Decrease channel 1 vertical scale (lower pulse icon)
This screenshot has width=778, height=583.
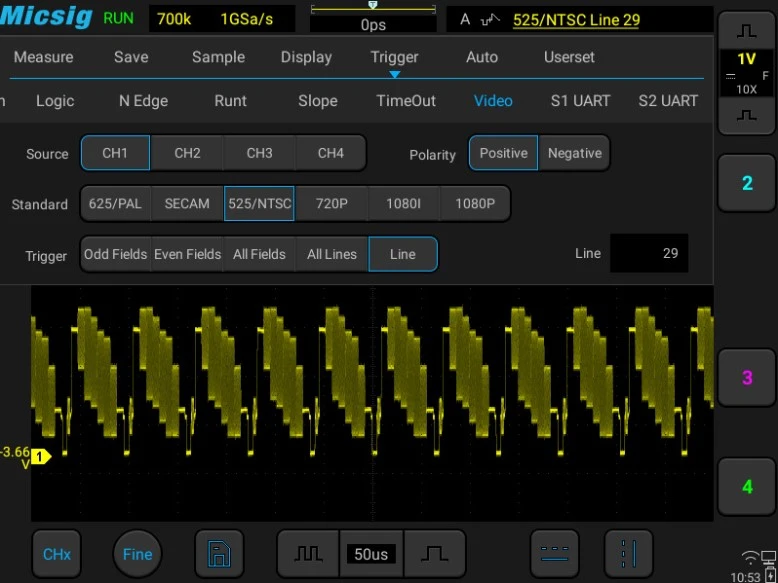[747, 116]
